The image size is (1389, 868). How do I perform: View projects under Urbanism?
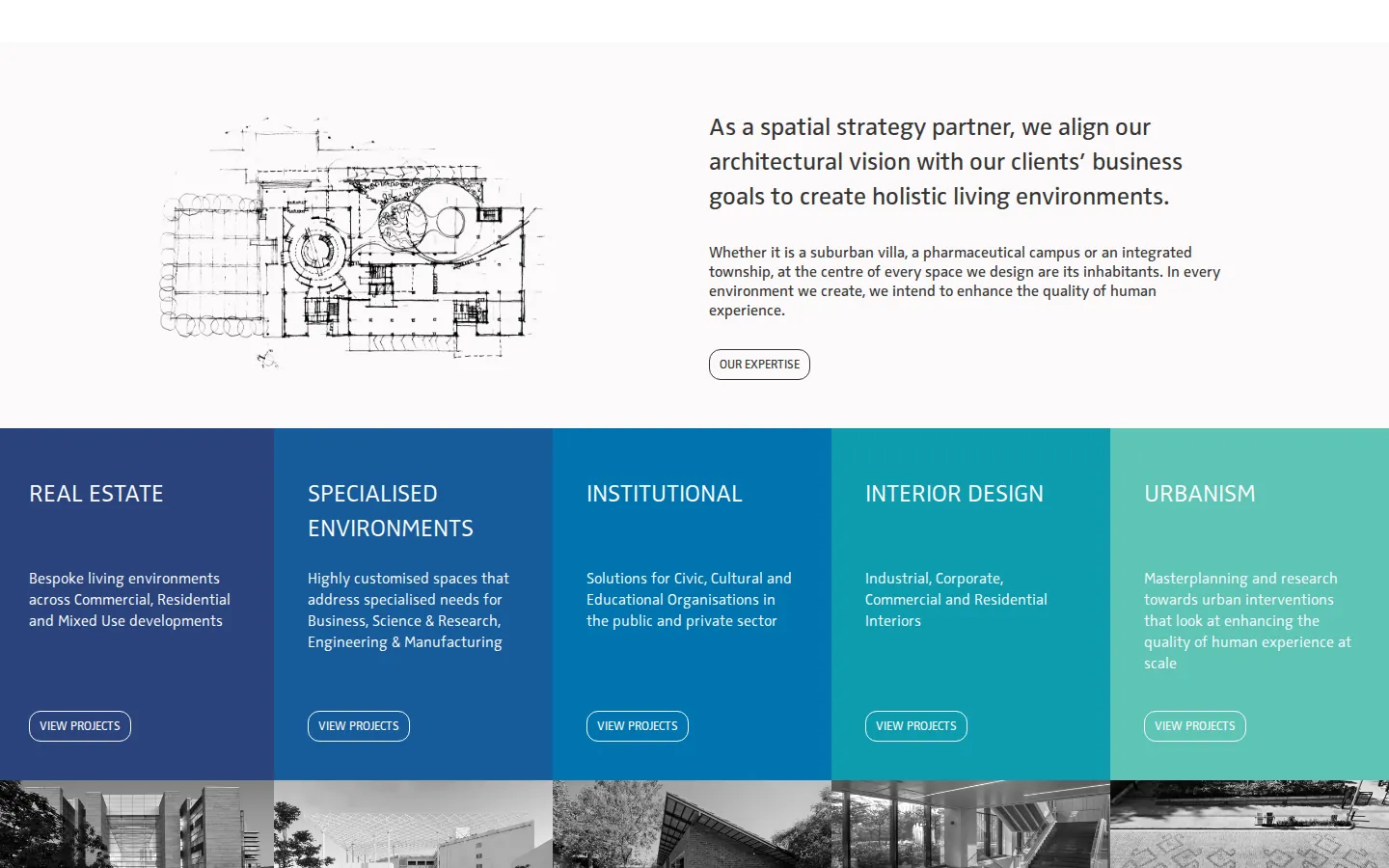[1195, 726]
